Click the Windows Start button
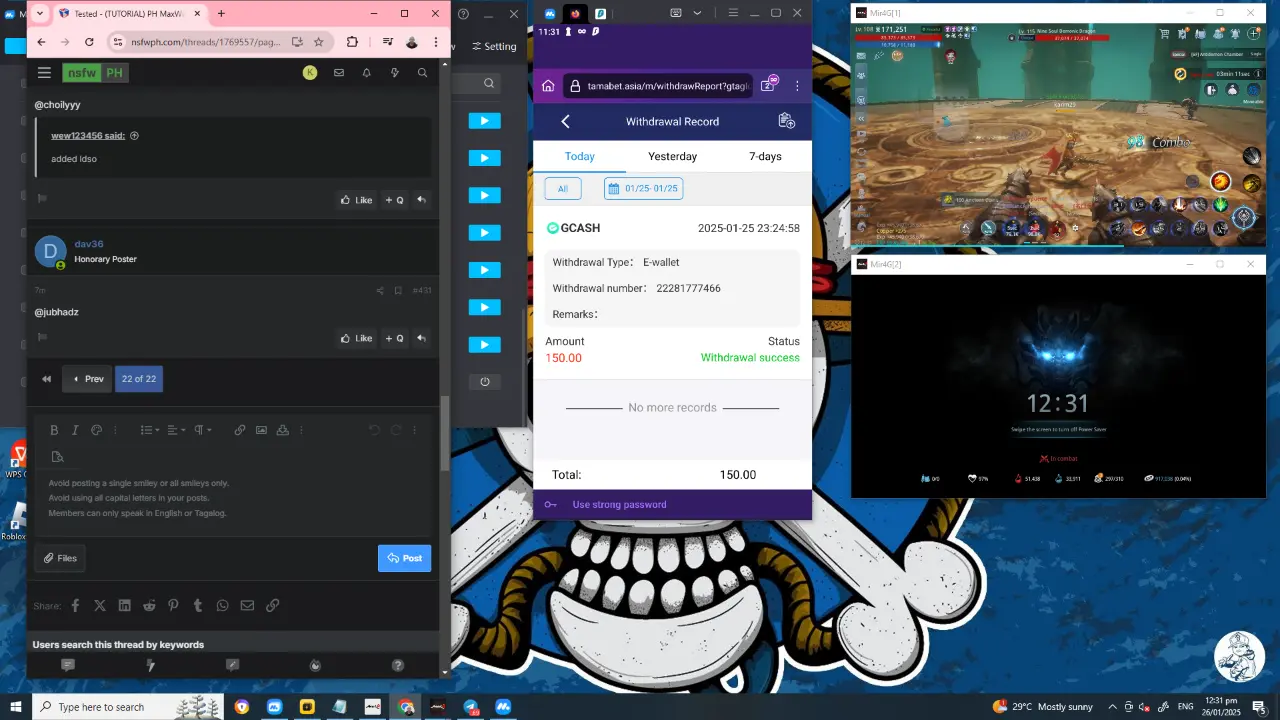1280x720 pixels. (x=15, y=707)
